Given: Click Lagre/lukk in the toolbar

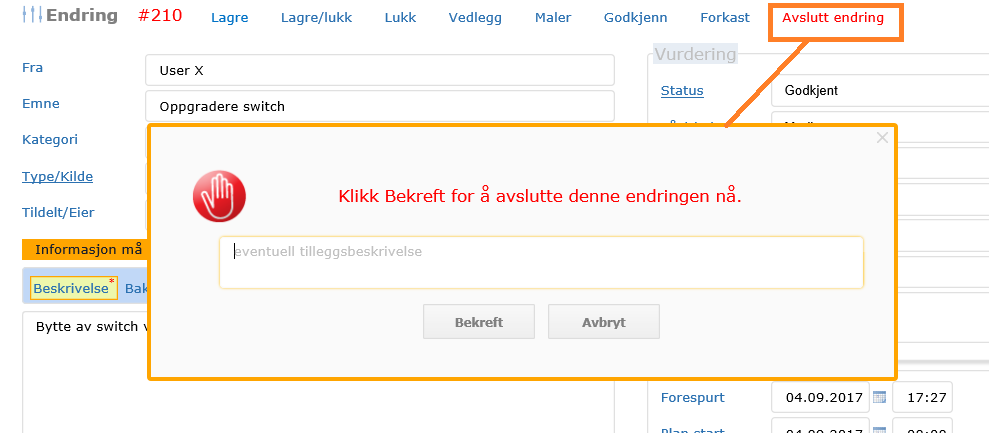Looking at the screenshot, I should point(317,18).
